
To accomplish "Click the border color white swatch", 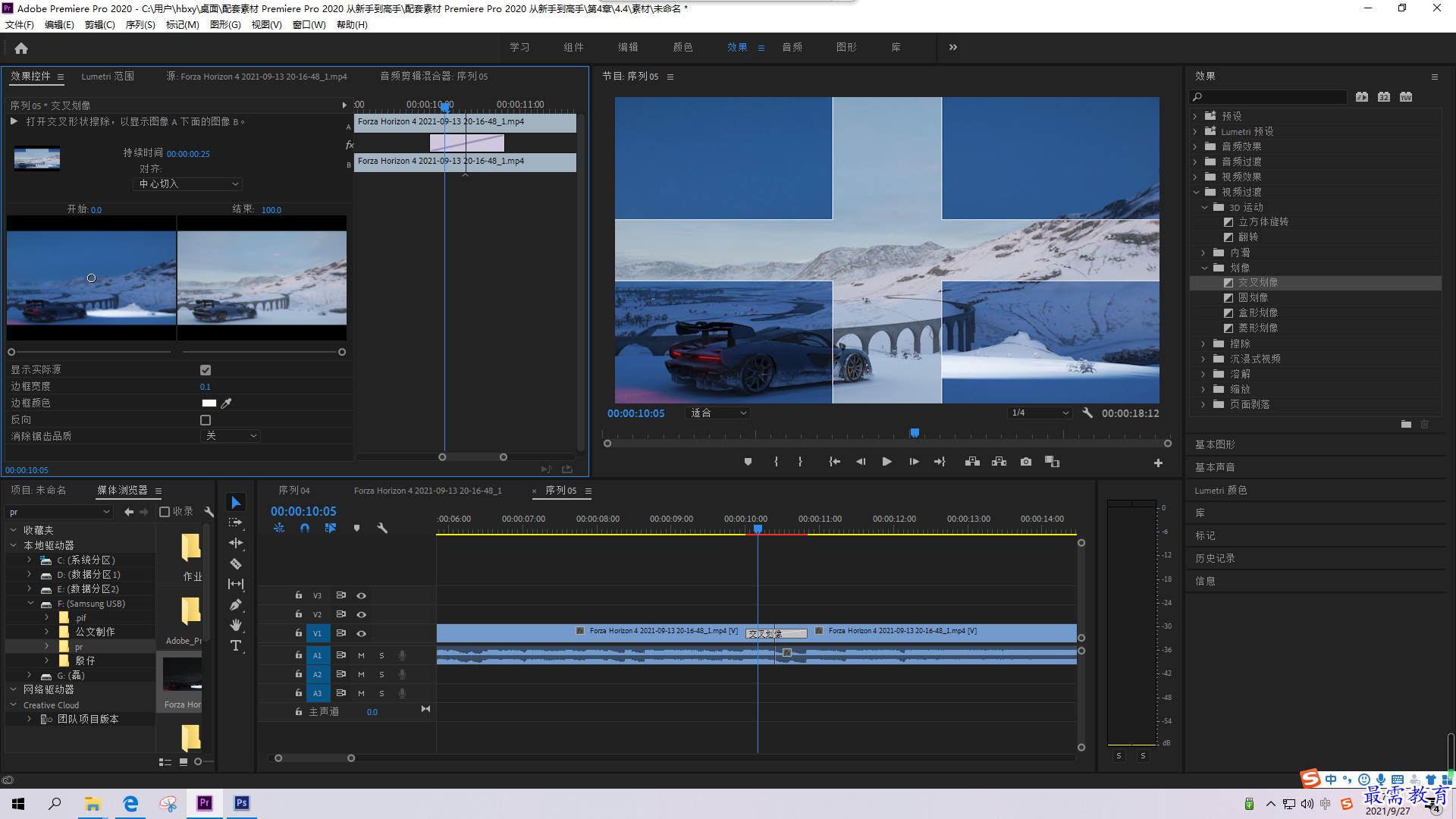I will [209, 403].
